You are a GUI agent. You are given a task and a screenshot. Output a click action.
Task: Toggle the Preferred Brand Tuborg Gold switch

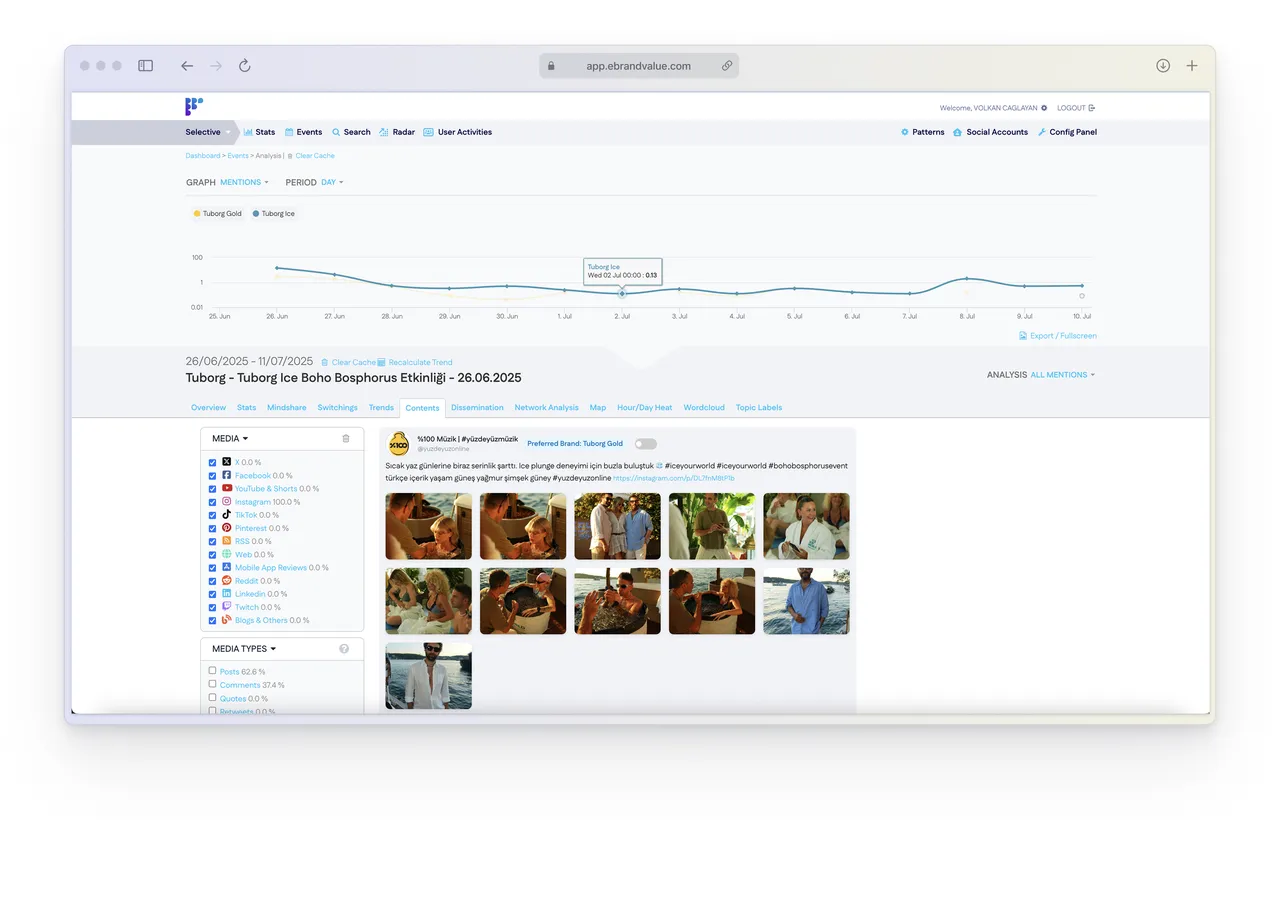point(645,444)
